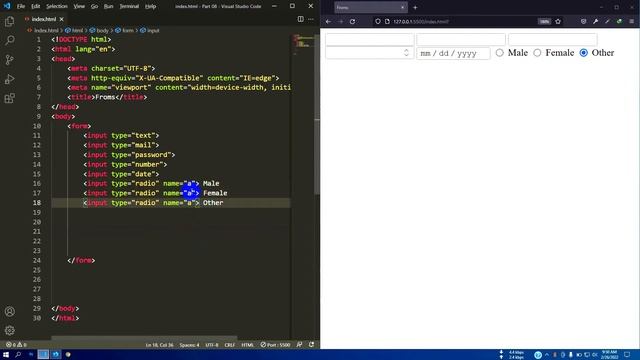
Task: Expand the index.html breadcrumb dropdown
Action: [43, 30]
